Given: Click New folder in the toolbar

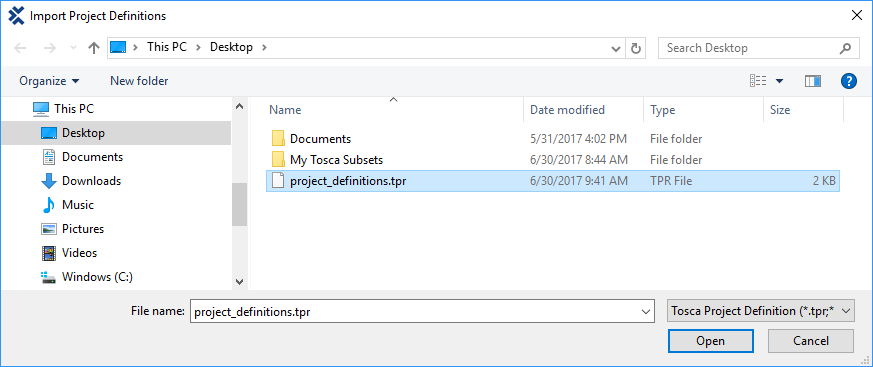Looking at the screenshot, I should click(139, 81).
